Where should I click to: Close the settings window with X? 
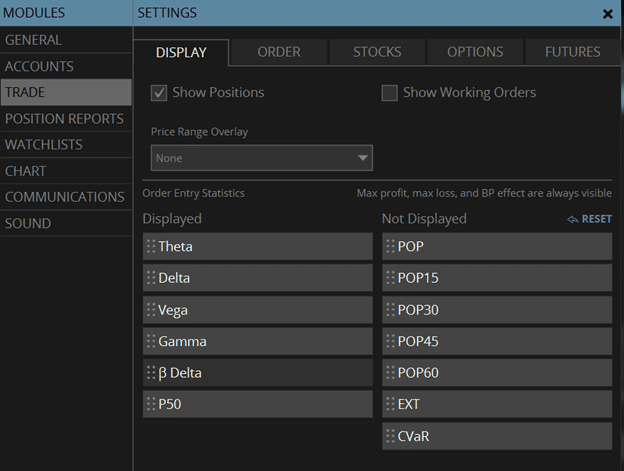point(608,14)
